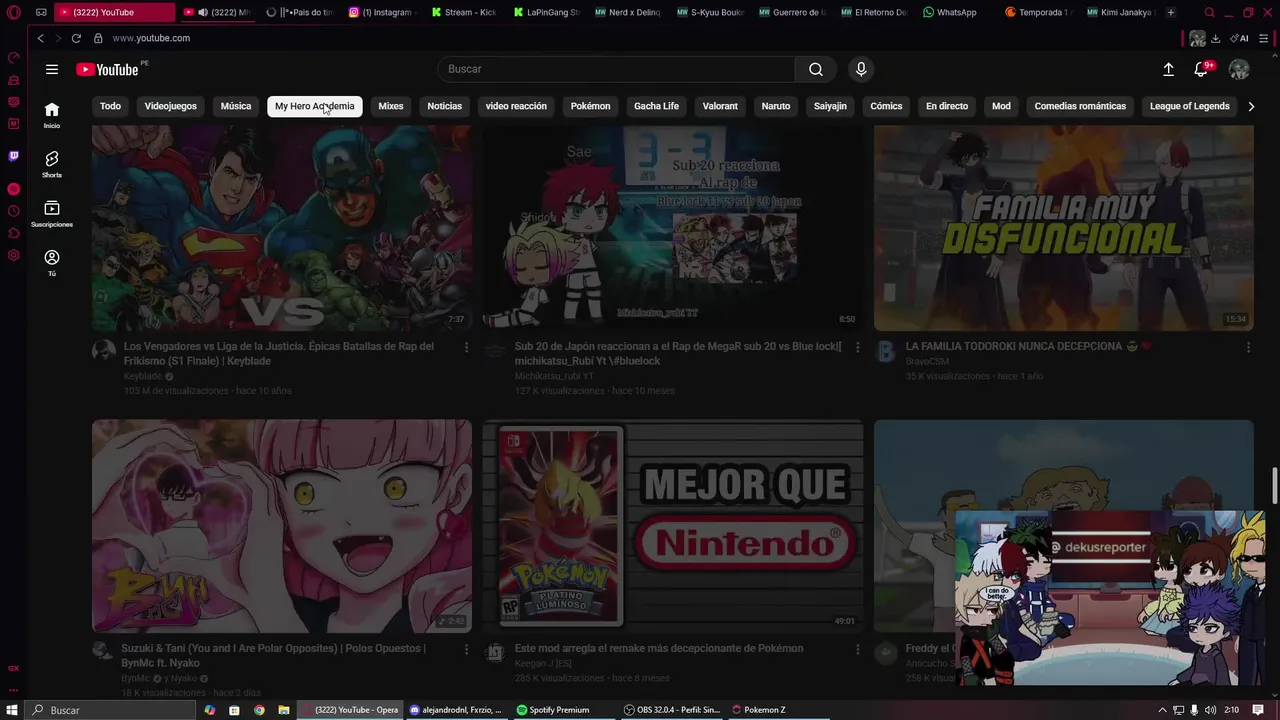This screenshot has width=1280, height=720.
Task: Open Suscripciones in the sidebar
Action: point(52,213)
